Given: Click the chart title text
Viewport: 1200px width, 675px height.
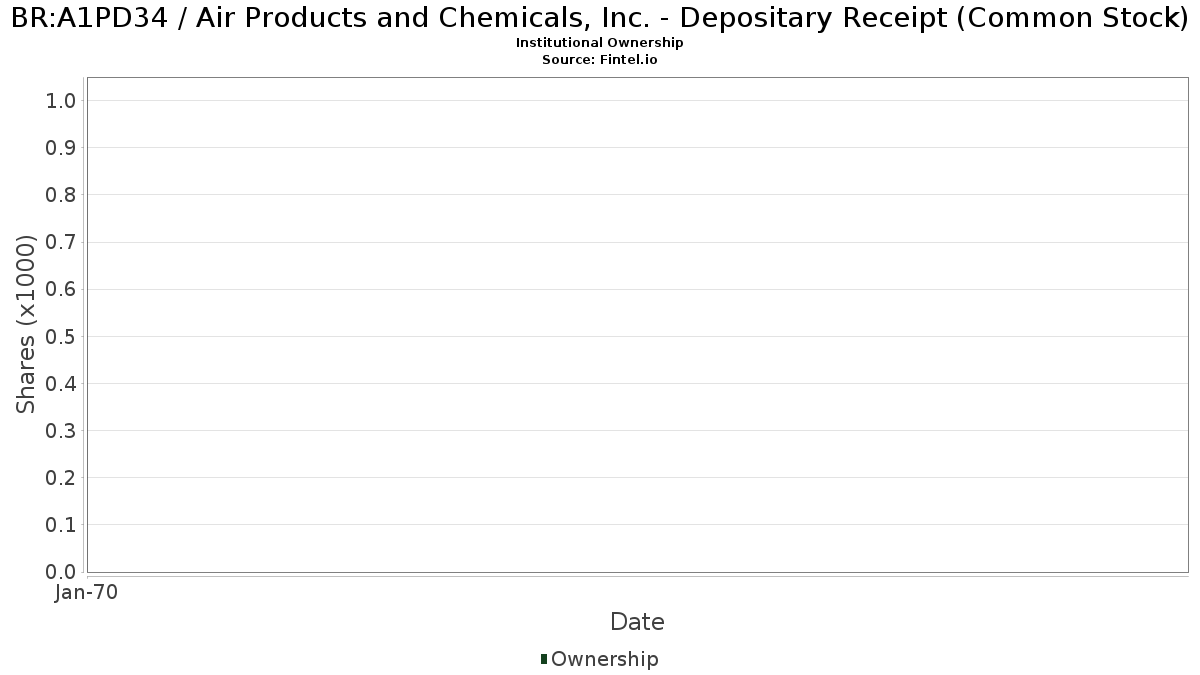Looking at the screenshot, I should (x=600, y=18).
